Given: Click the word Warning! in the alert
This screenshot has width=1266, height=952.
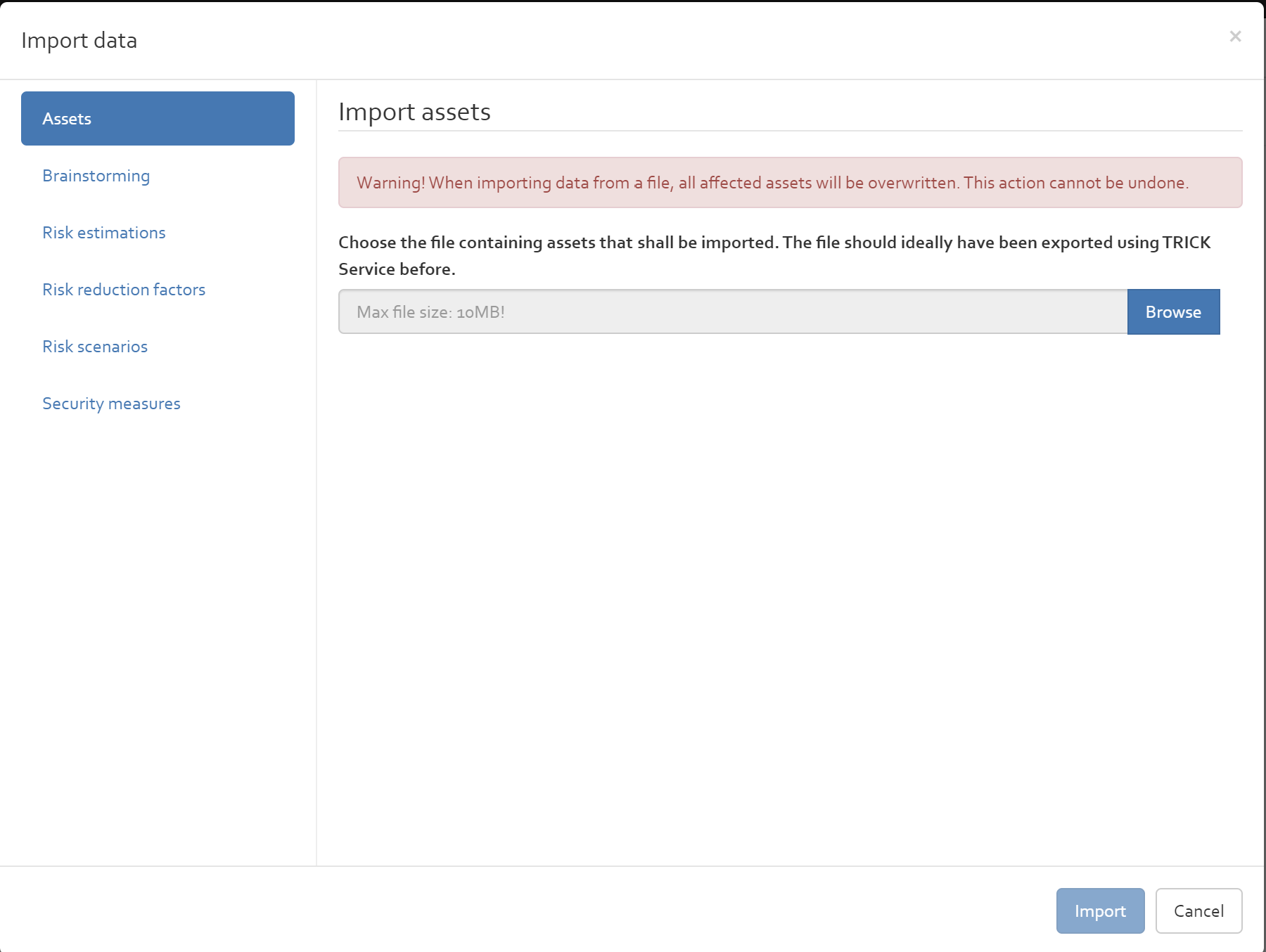Looking at the screenshot, I should 391,183.
